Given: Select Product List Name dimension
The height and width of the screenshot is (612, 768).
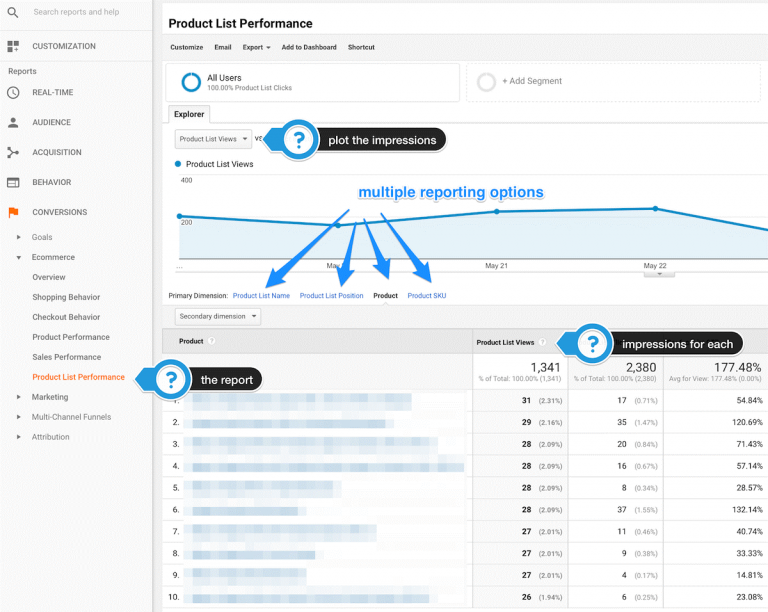Looking at the screenshot, I should point(261,296).
